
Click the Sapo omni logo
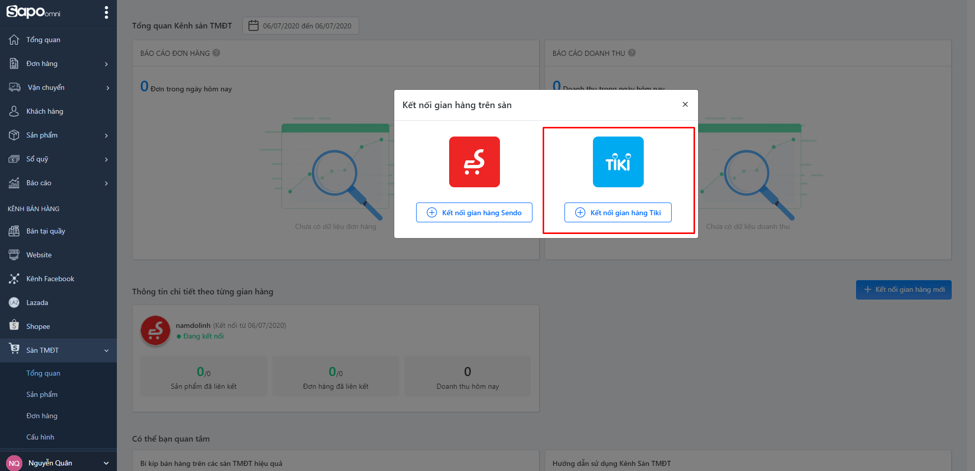[34, 12]
